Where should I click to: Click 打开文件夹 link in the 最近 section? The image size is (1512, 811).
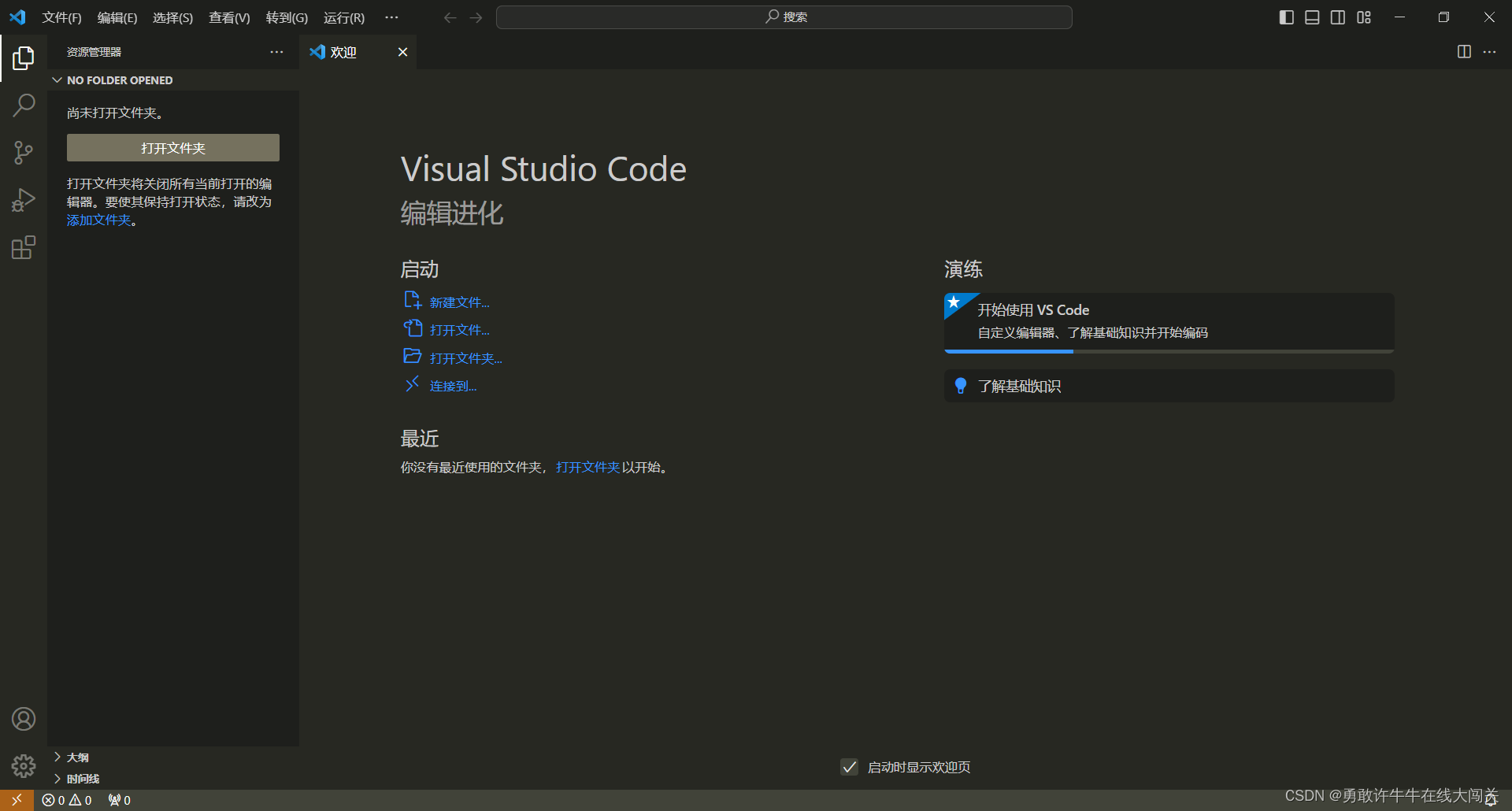[x=588, y=467]
